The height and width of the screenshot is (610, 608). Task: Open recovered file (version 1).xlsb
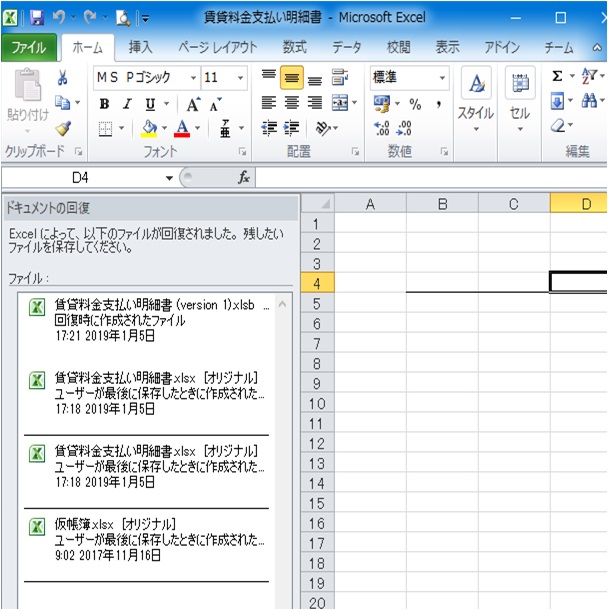[x=148, y=320]
